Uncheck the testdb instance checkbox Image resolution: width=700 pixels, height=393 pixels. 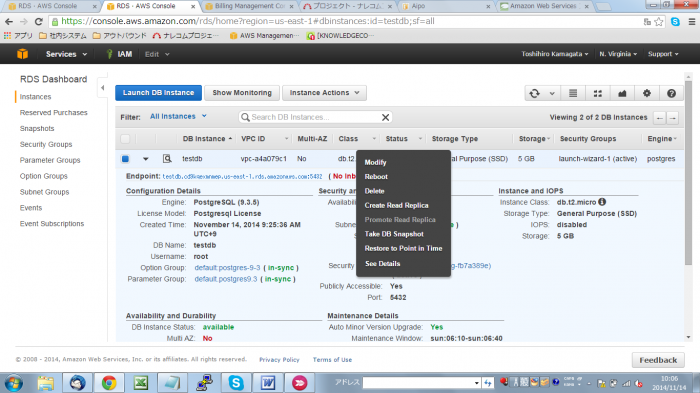coord(125,159)
